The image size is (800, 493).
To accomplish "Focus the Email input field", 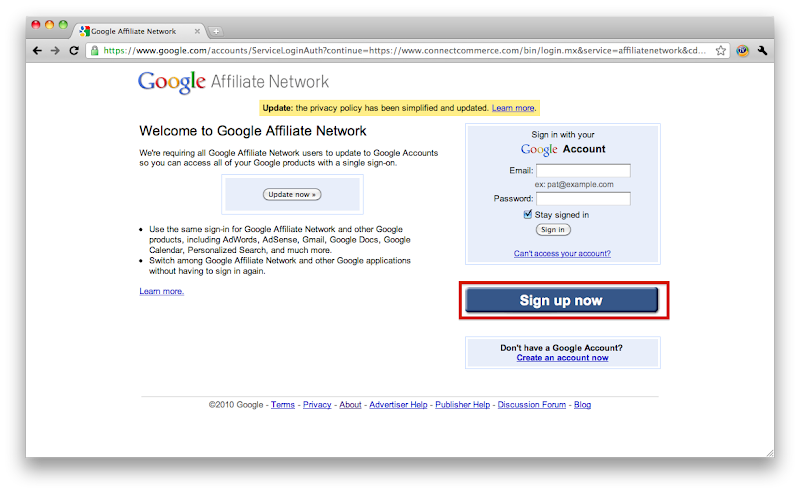I will tap(583, 170).
